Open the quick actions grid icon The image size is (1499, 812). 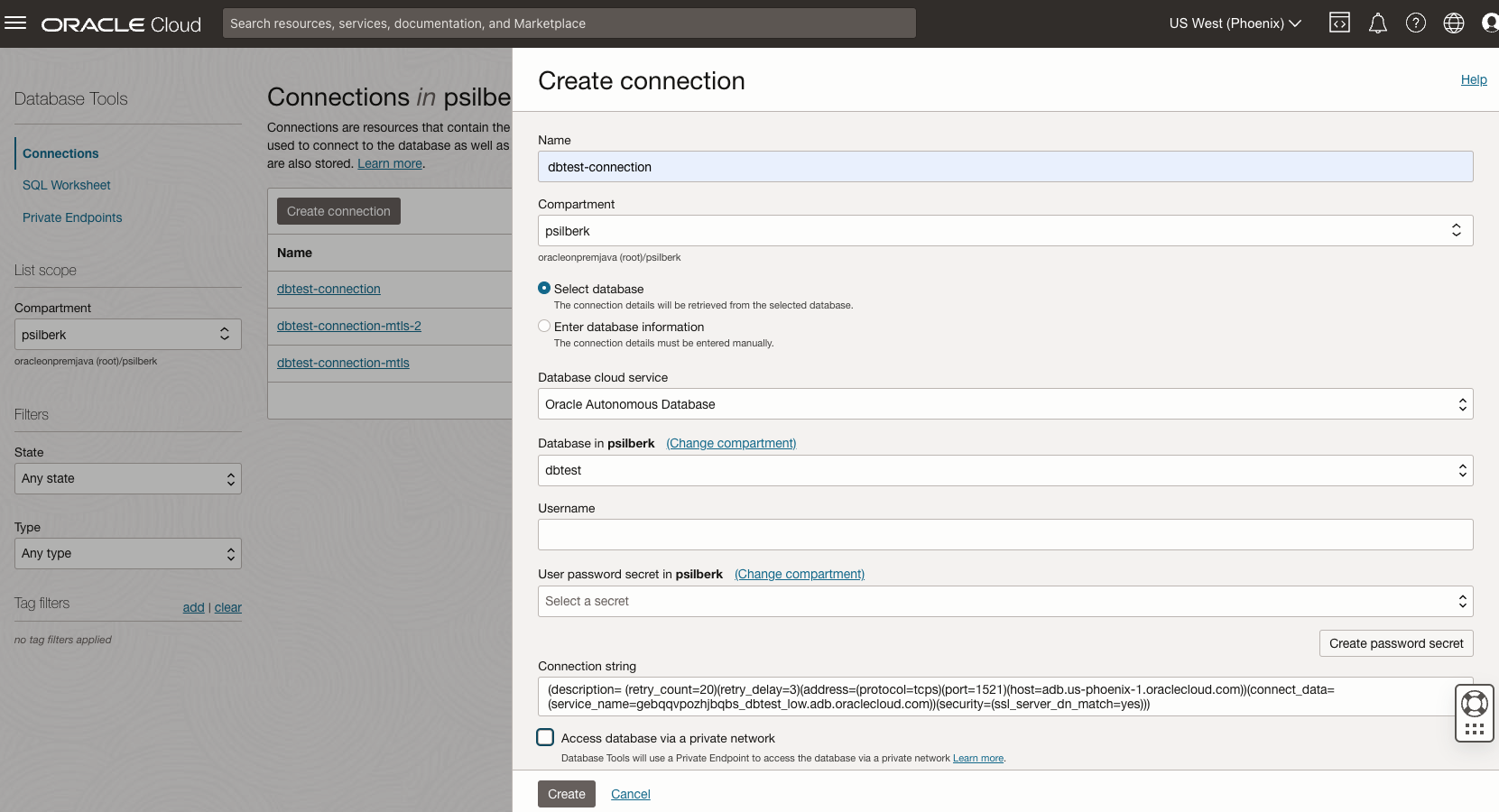(1474, 726)
